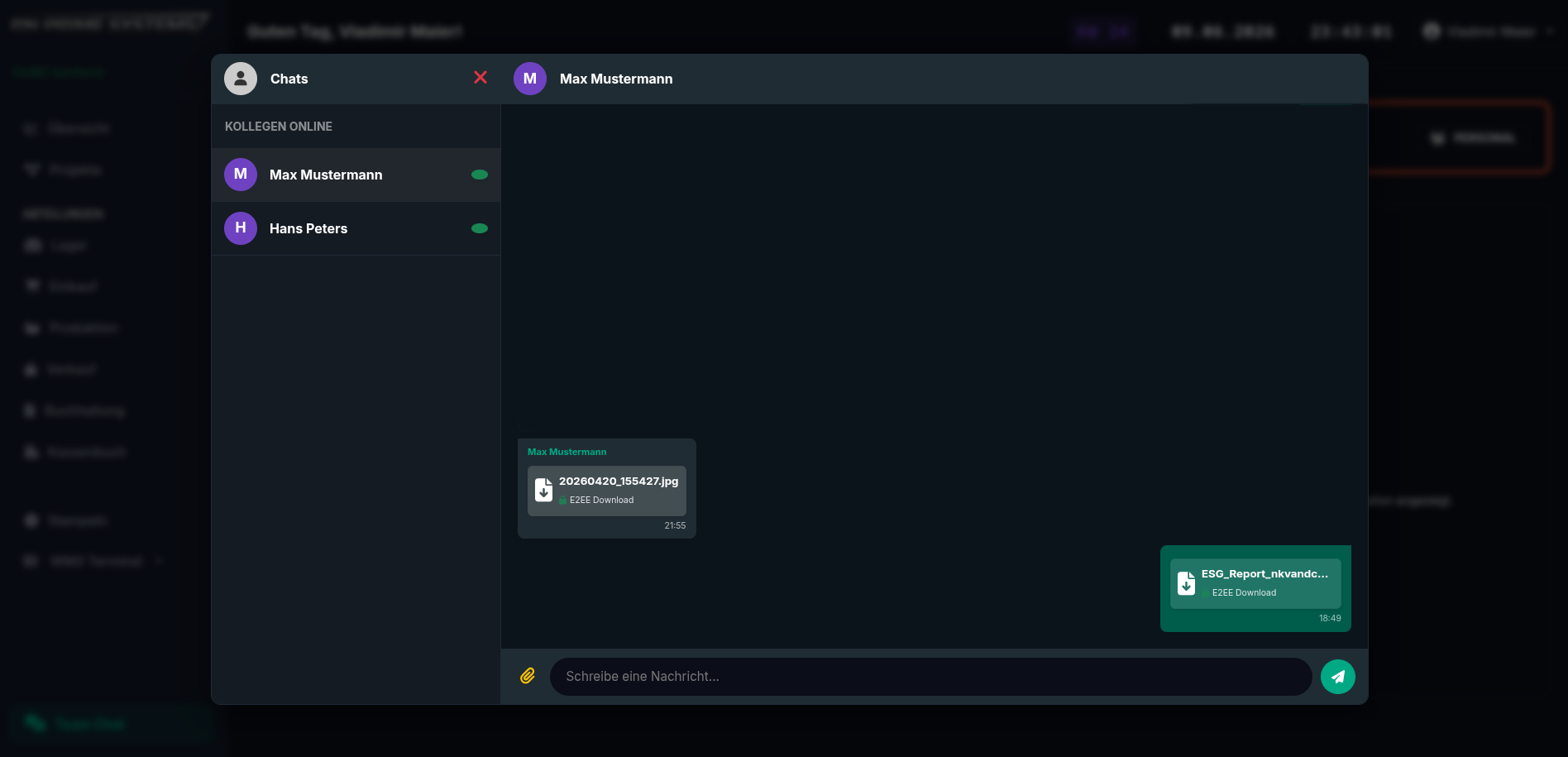Close the Chats panel with red X
This screenshot has width=1568, height=757.
click(x=480, y=78)
